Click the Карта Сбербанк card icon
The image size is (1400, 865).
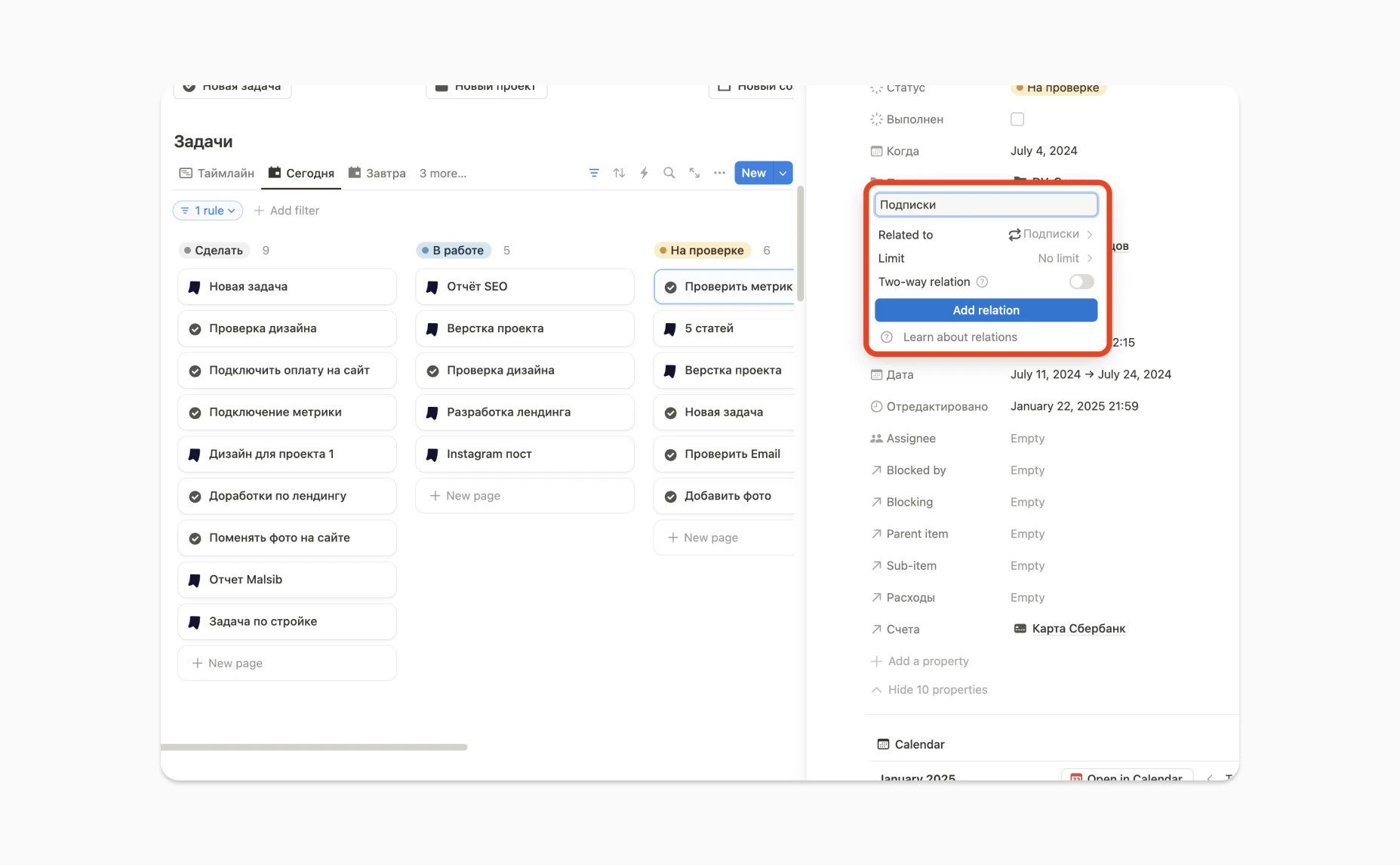1020,629
